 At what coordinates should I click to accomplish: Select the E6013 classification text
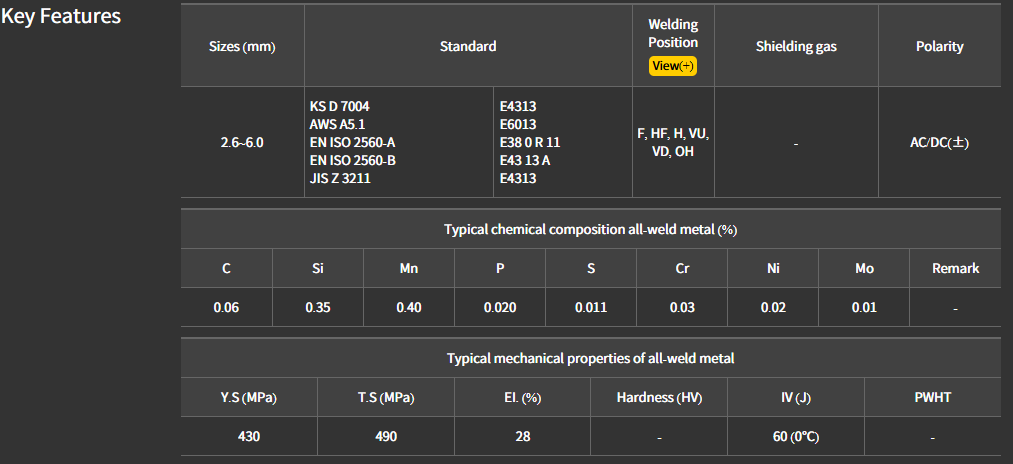click(x=518, y=124)
